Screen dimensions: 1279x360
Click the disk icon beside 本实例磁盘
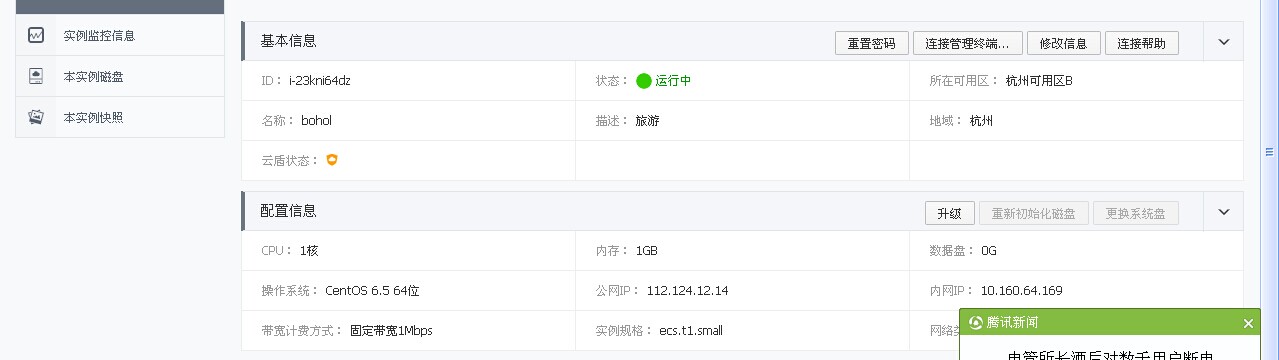coord(36,76)
